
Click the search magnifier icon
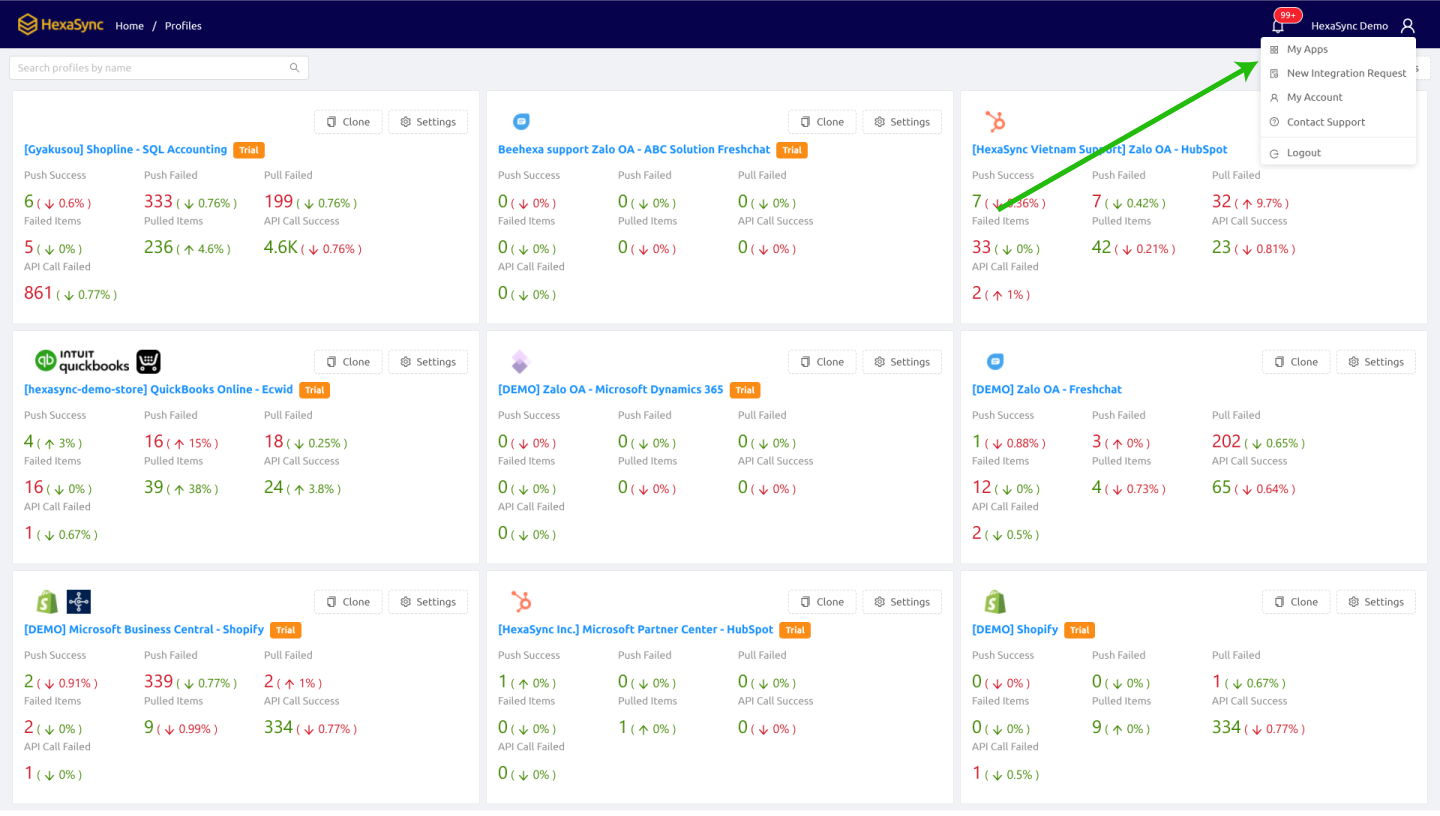295,68
